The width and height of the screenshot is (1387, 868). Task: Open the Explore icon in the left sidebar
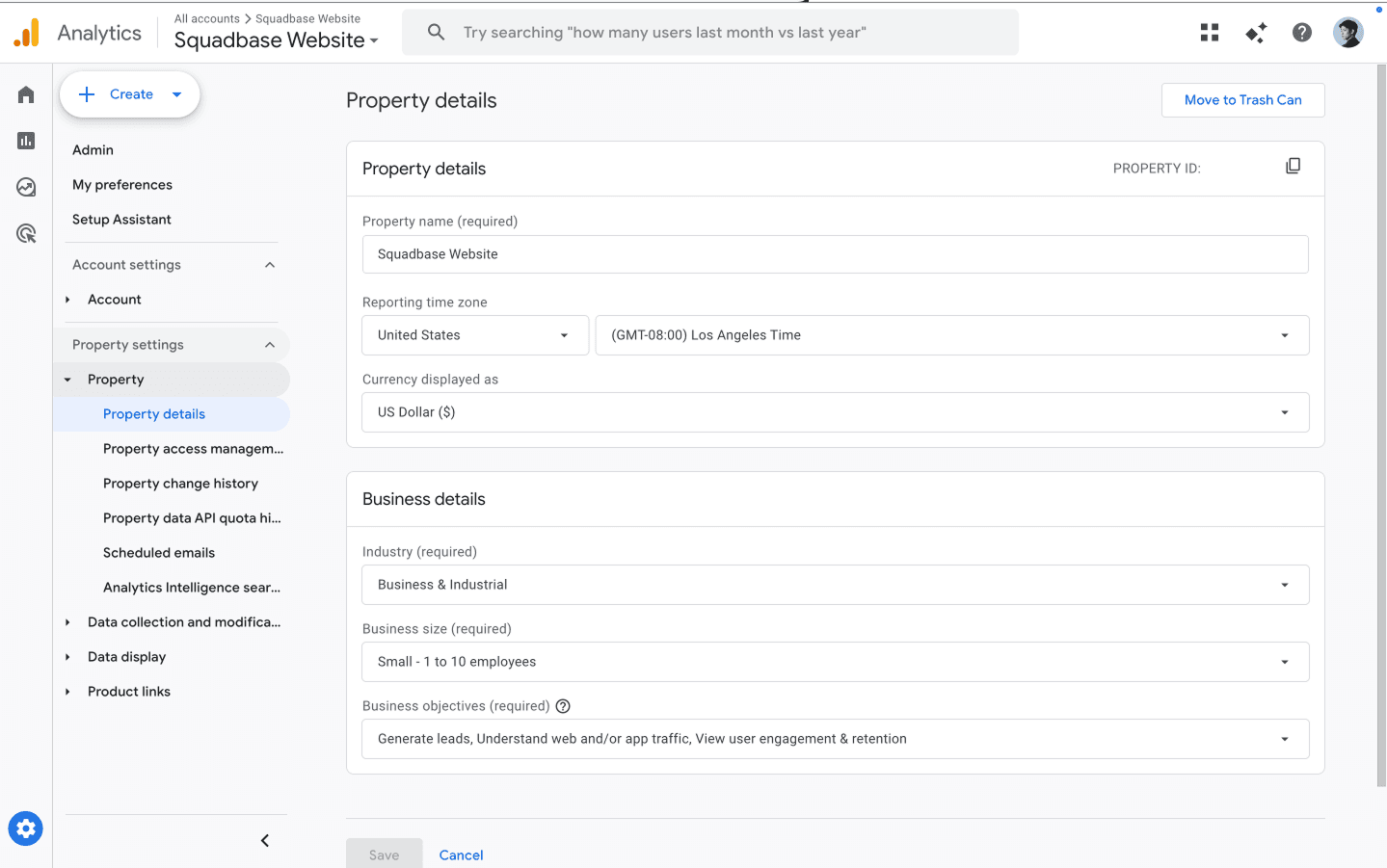[25, 187]
